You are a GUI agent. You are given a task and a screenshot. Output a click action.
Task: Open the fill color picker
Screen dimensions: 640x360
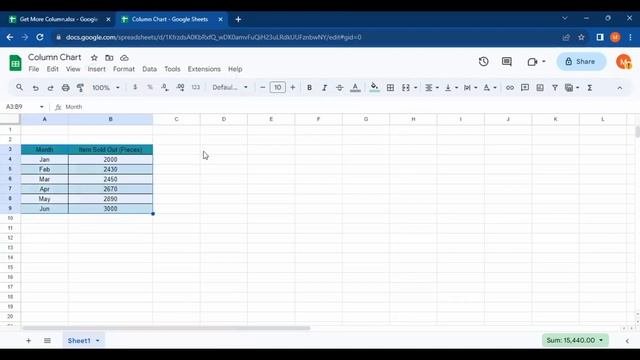point(374,87)
